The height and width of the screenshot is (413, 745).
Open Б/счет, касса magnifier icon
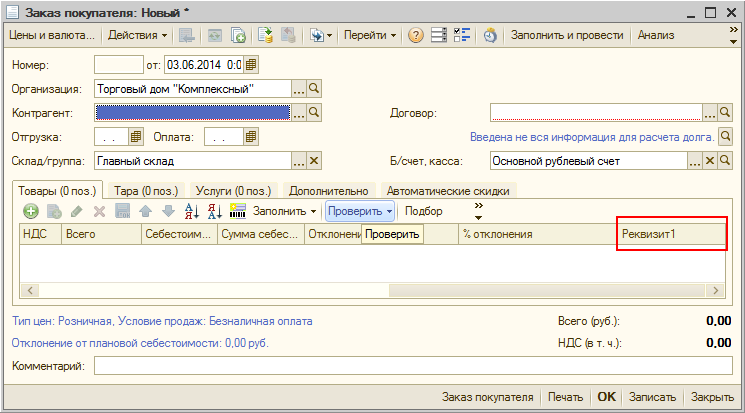coord(725,161)
